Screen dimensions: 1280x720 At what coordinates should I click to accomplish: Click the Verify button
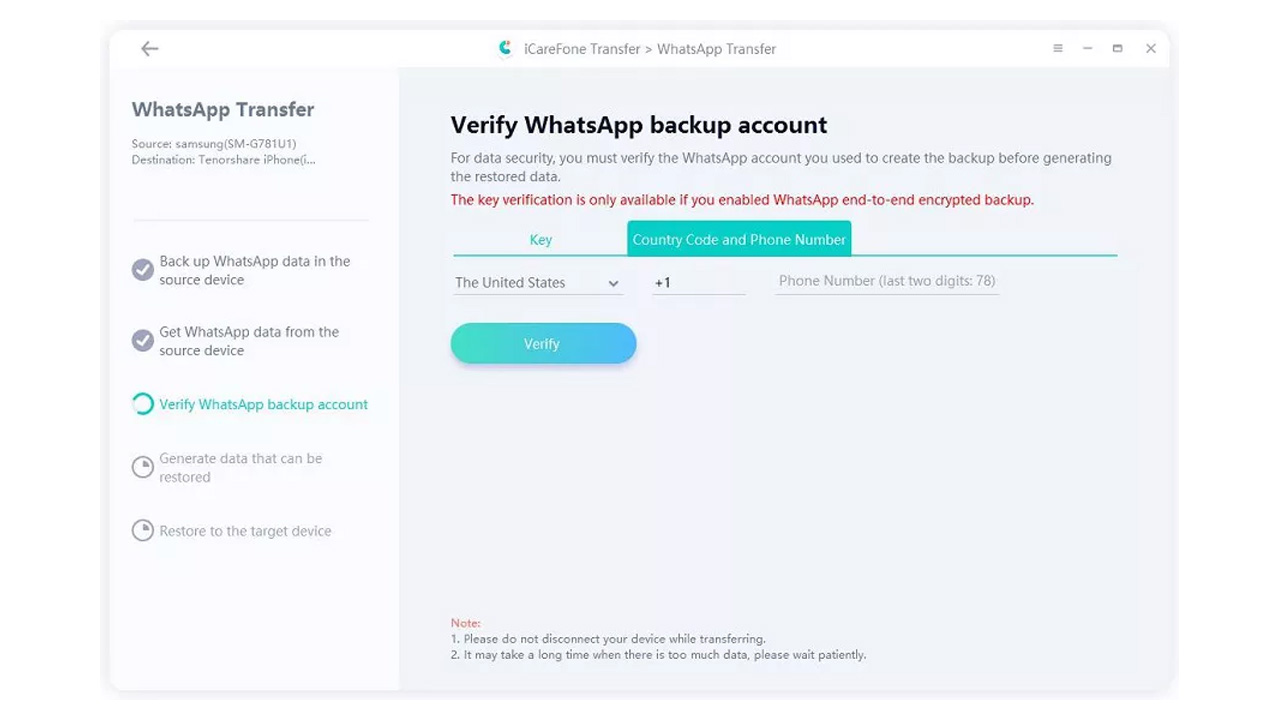pos(543,343)
